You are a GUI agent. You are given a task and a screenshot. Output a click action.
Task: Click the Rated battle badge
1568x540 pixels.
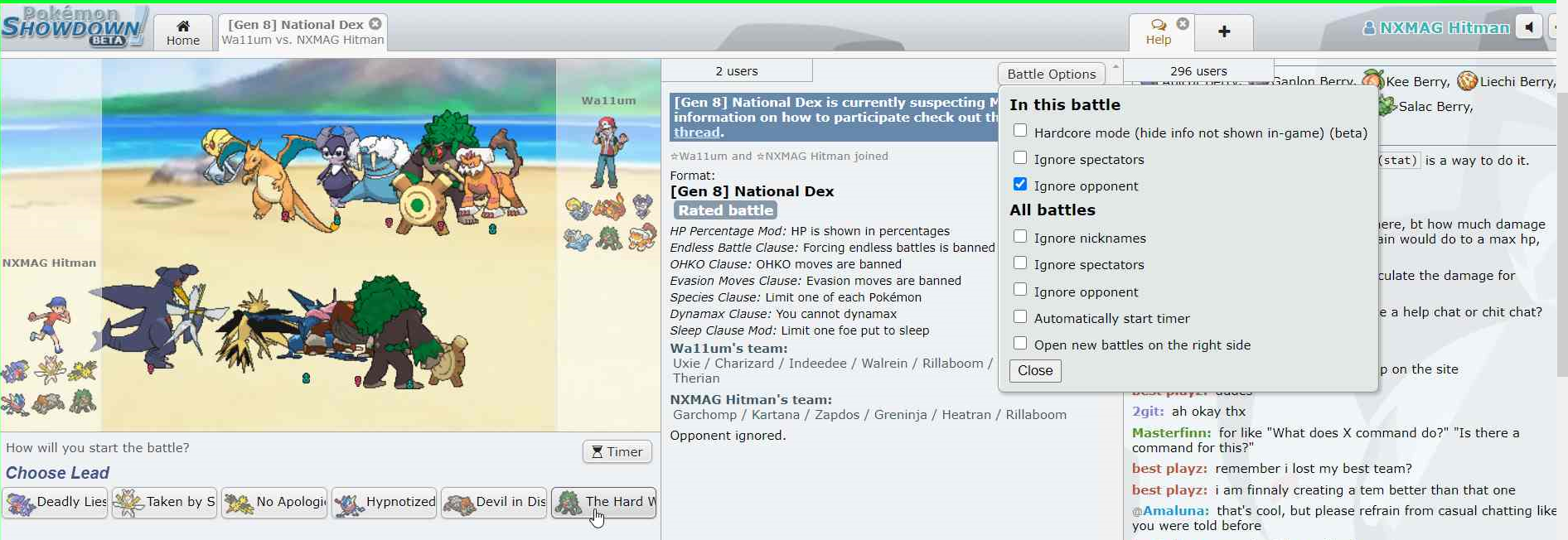pos(725,210)
